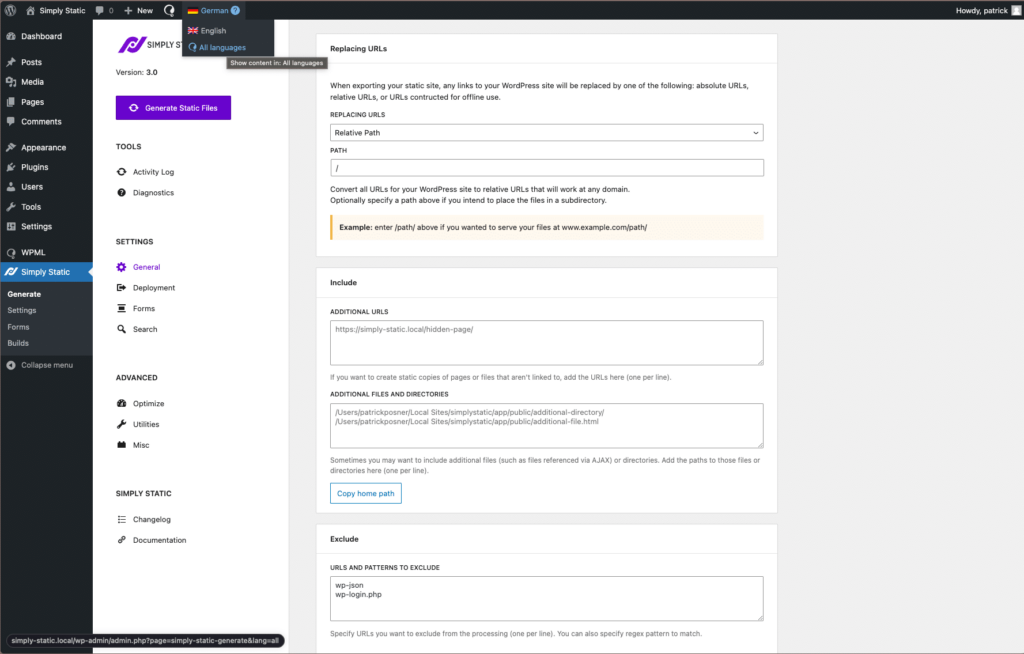Open the Optimize advanced settings
Screen dimensions: 1024x654
(x=148, y=404)
